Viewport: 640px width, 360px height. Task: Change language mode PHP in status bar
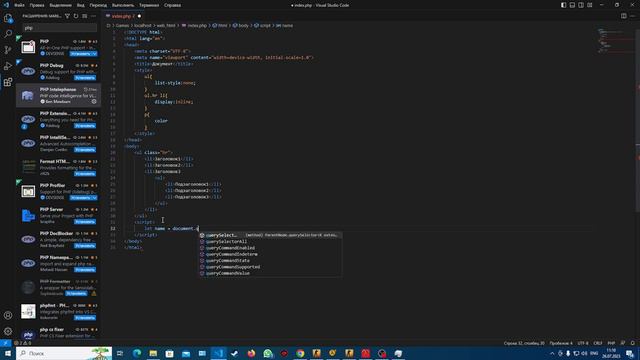[x=611, y=343]
